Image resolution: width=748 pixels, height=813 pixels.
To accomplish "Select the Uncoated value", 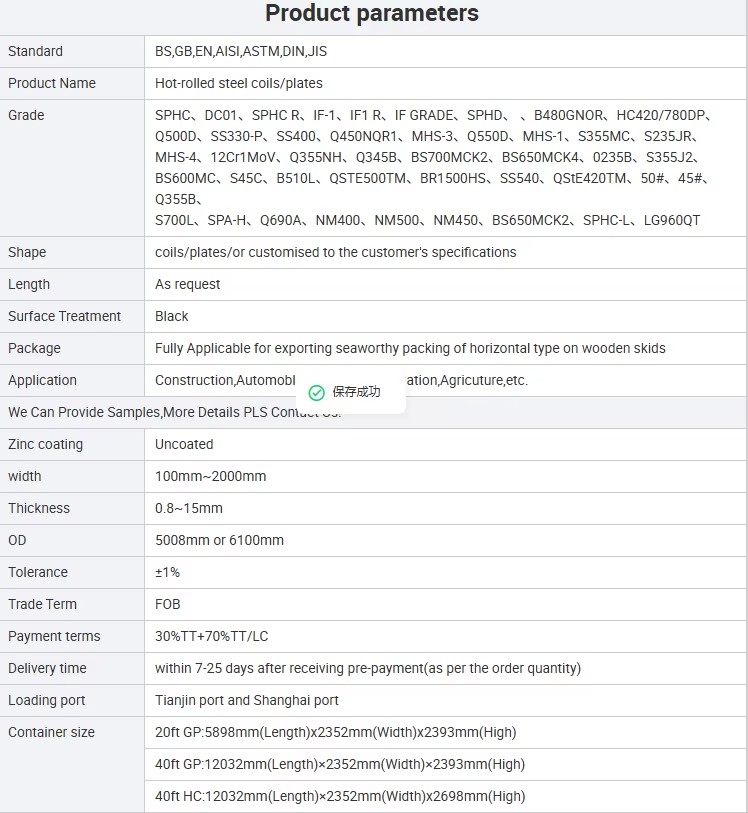I will tap(184, 444).
